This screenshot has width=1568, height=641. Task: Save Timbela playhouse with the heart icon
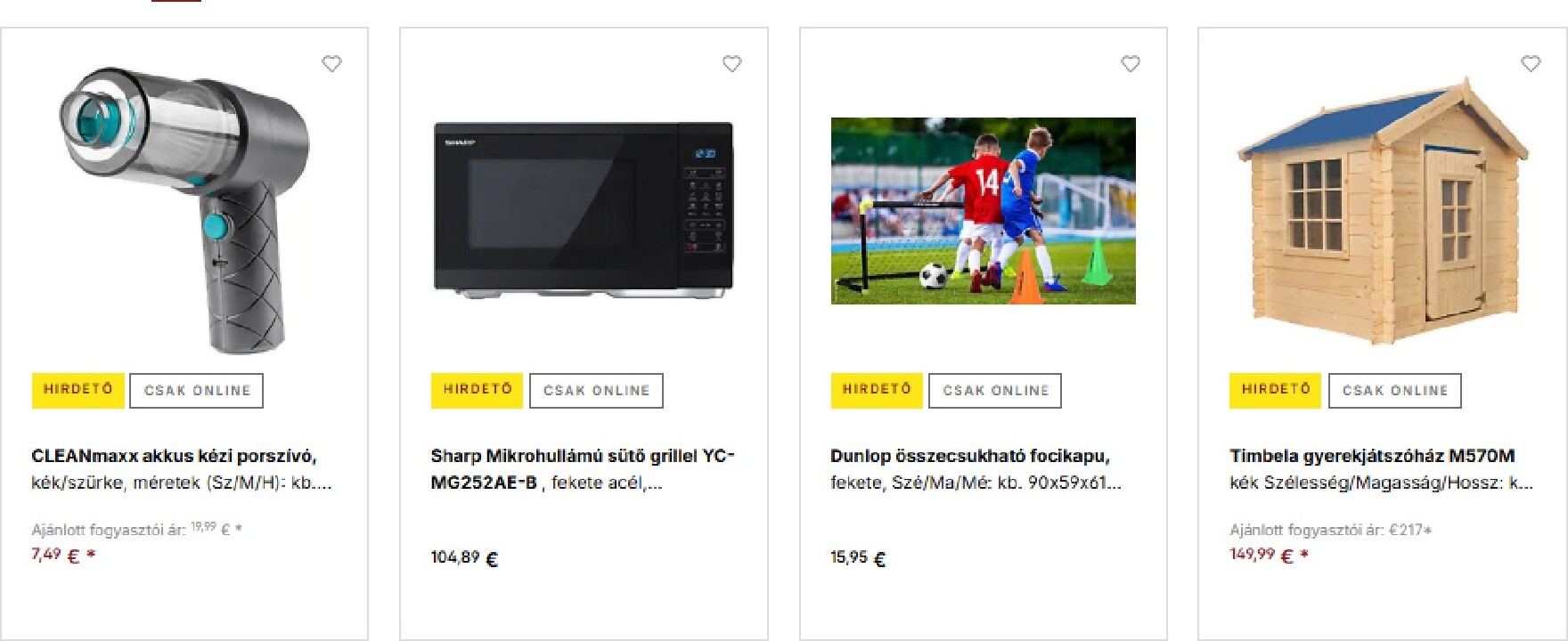pos(1531,64)
